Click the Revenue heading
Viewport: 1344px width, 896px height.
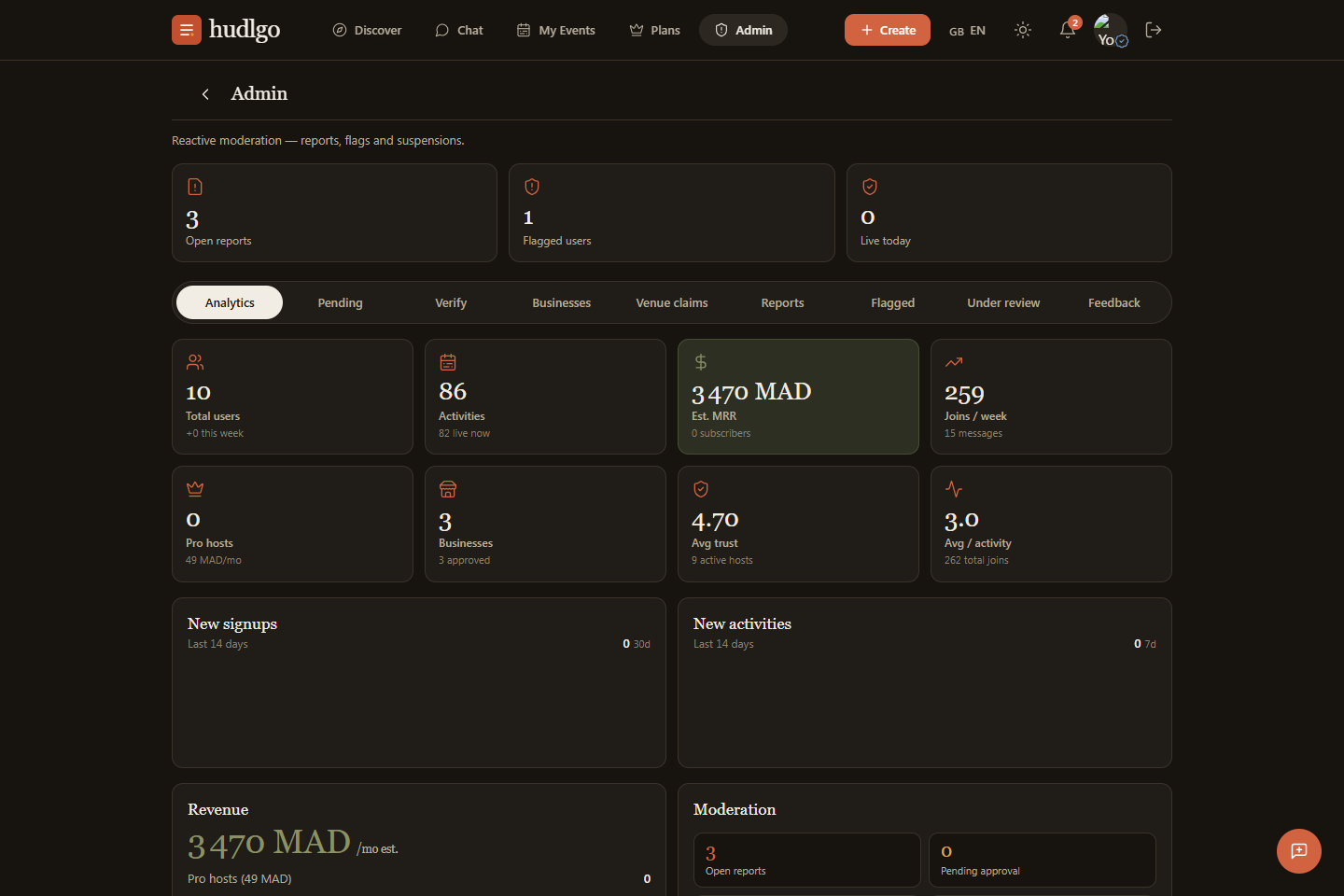tap(218, 809)
